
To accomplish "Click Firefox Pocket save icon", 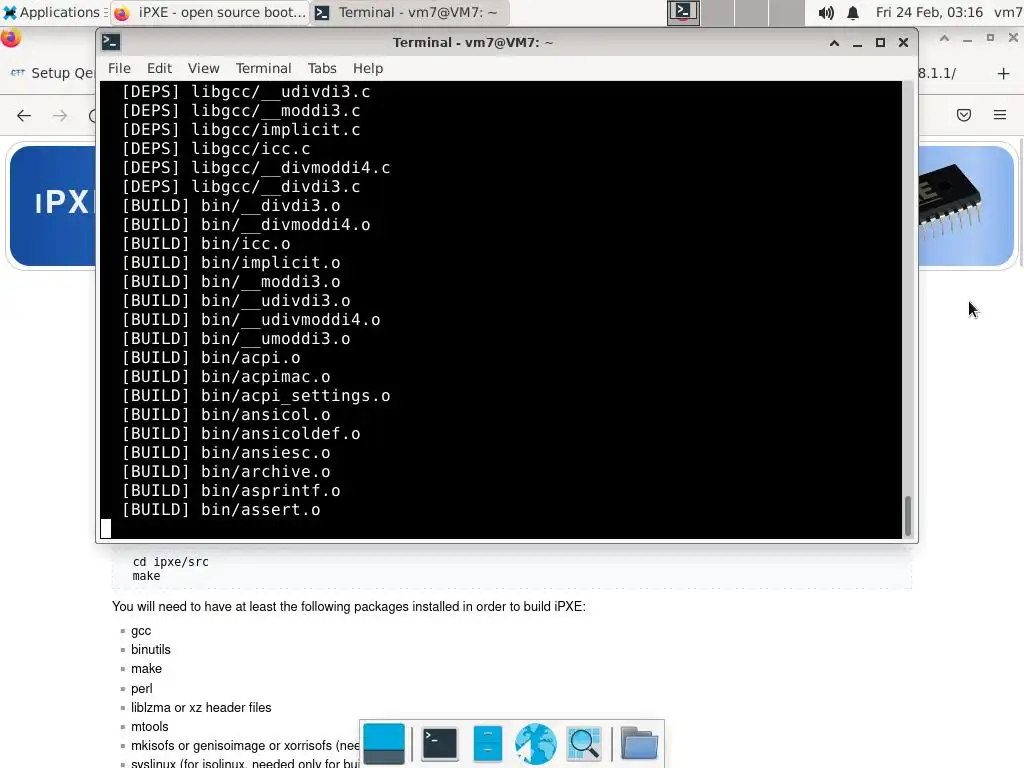I will [964, 116].
